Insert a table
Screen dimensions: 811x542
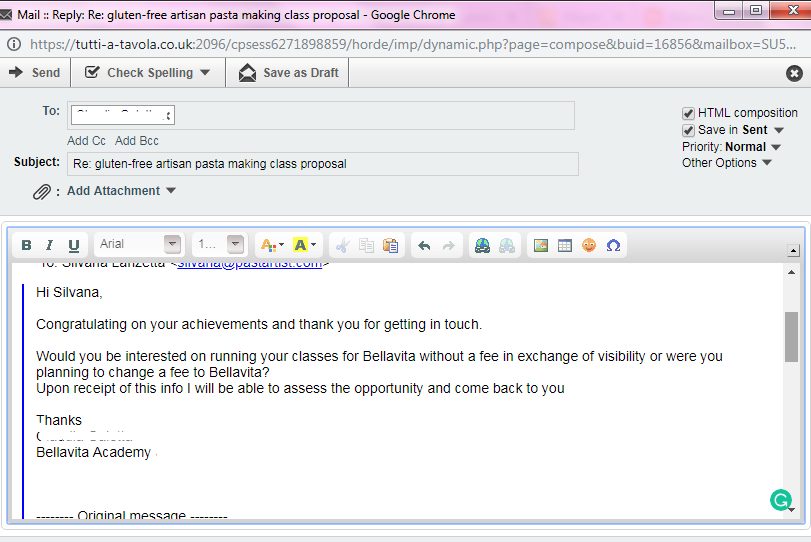pyautogui.click(x=565, y=245)
